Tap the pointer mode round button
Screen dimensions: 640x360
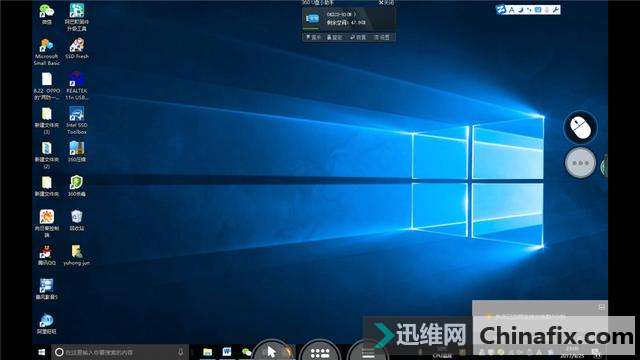click(272, 351)
